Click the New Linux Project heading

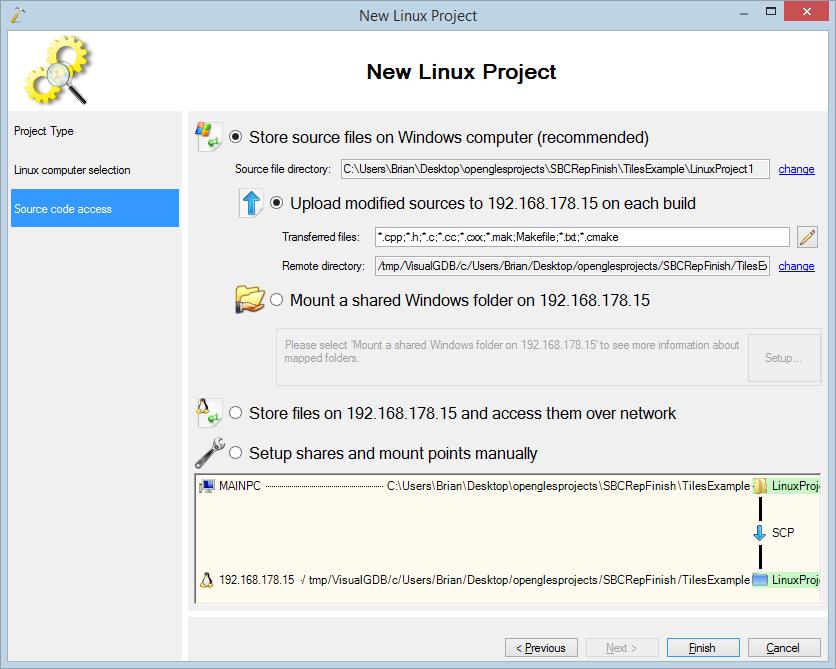[x=461, y=71]
